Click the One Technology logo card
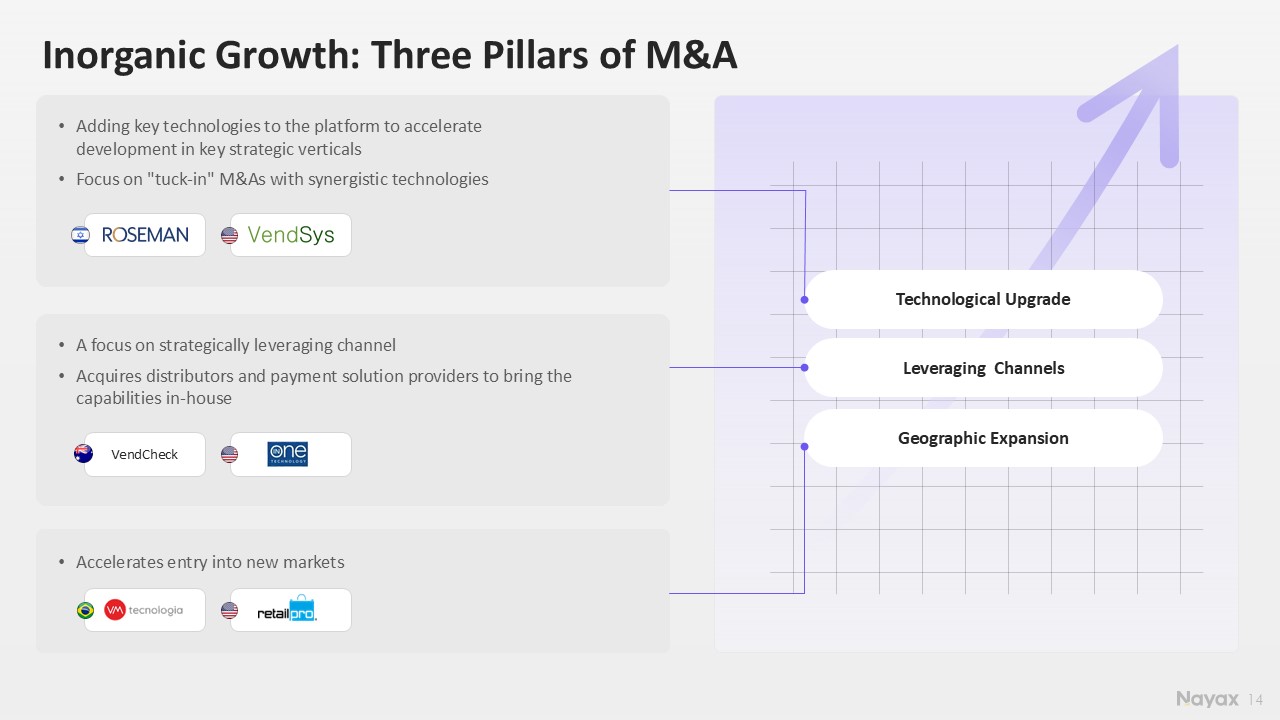Image resolution: width=1280 pixels, height=720 pixels. pyautogui.click(x=291, y=454)
